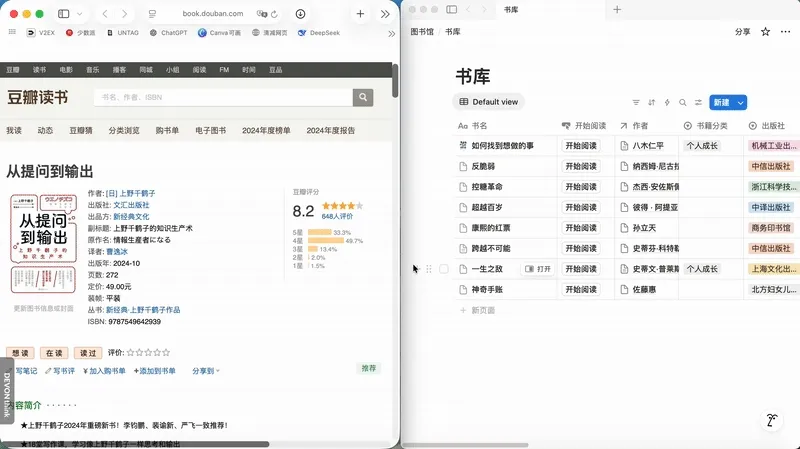Viewport: 800px width, 449px height.
Task: Click the douban book search field
Action: [x=223, y=97]
